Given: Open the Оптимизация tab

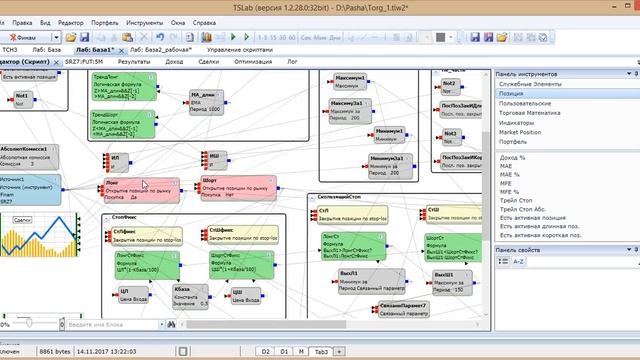Looking at the screenshot, I should (253, 62).
